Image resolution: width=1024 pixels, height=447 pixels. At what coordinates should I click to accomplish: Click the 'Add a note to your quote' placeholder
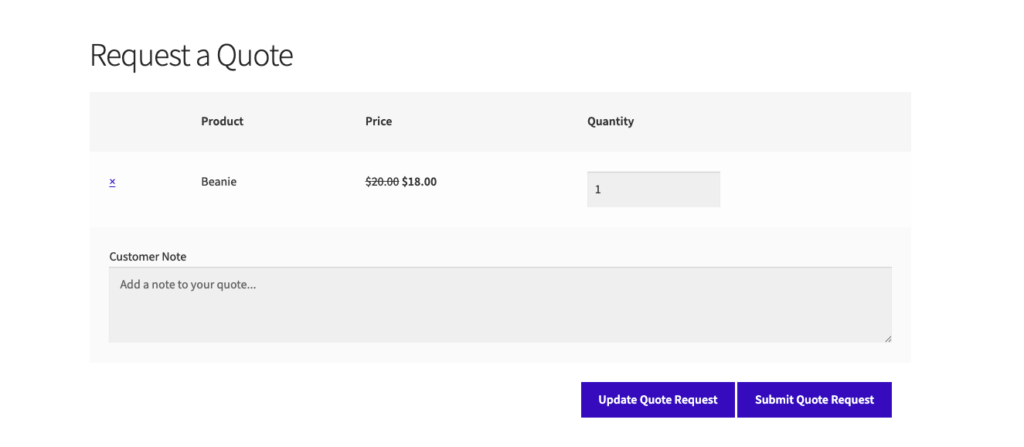tap(187, 284)
